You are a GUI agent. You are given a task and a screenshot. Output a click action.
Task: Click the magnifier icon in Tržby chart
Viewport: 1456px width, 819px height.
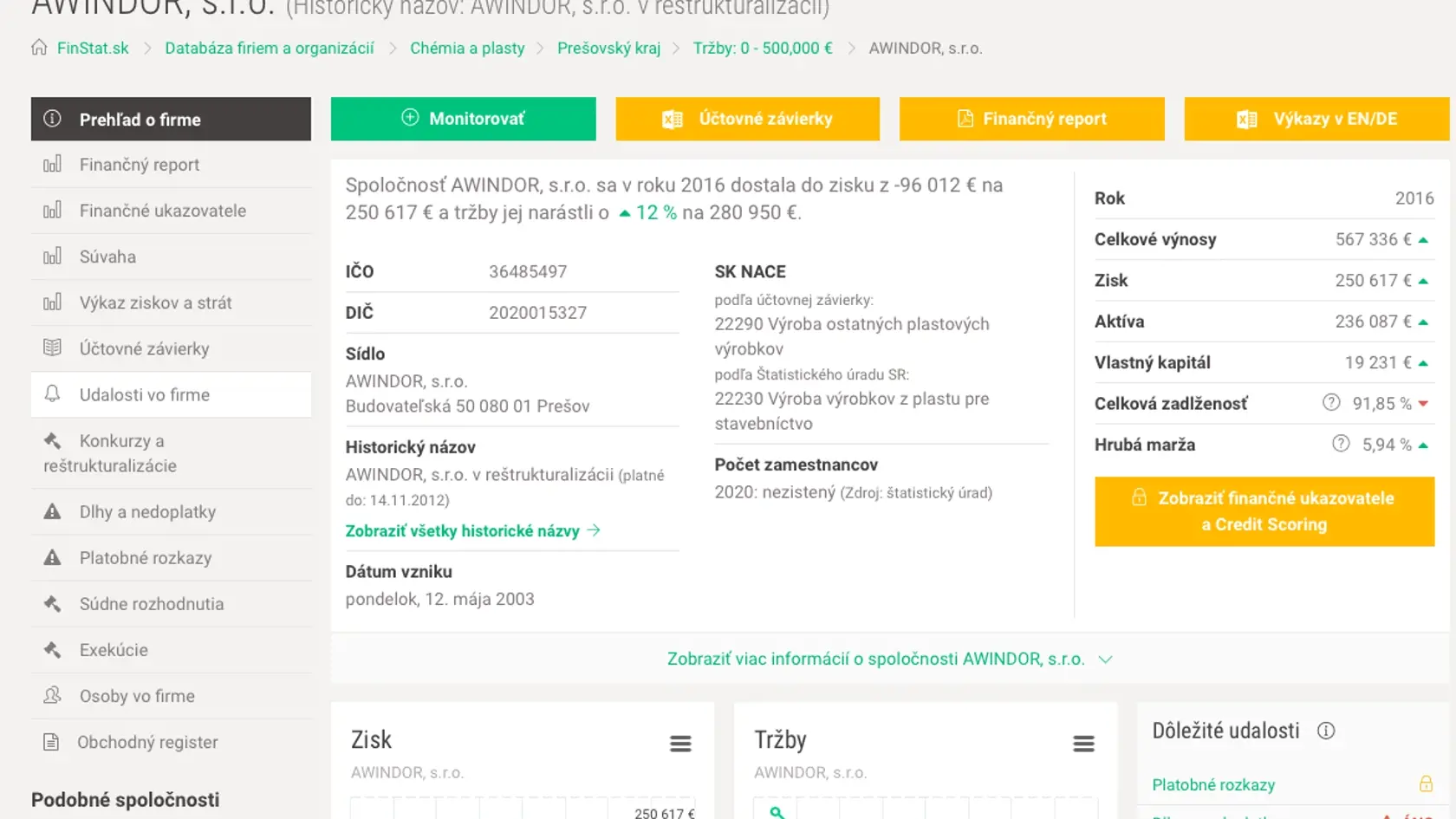(777, 812)
